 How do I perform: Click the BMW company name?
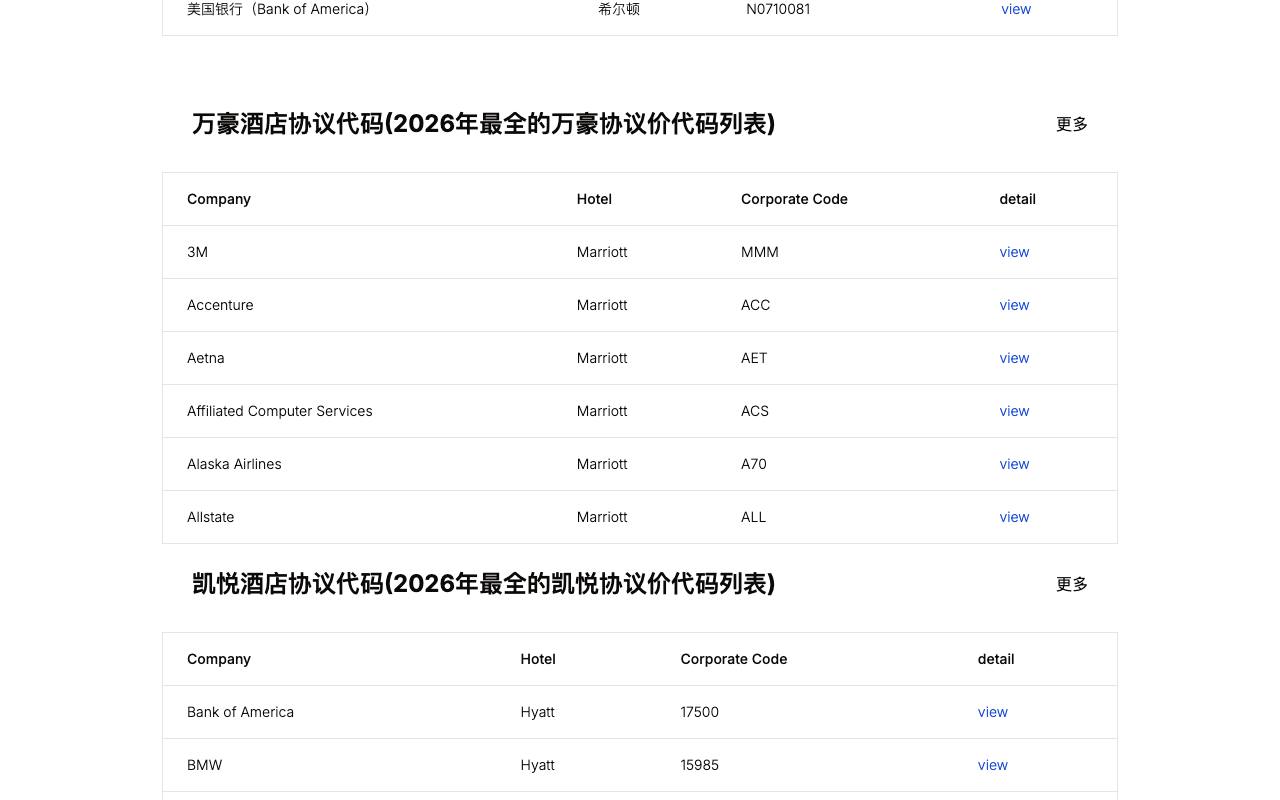coord(205,765)
